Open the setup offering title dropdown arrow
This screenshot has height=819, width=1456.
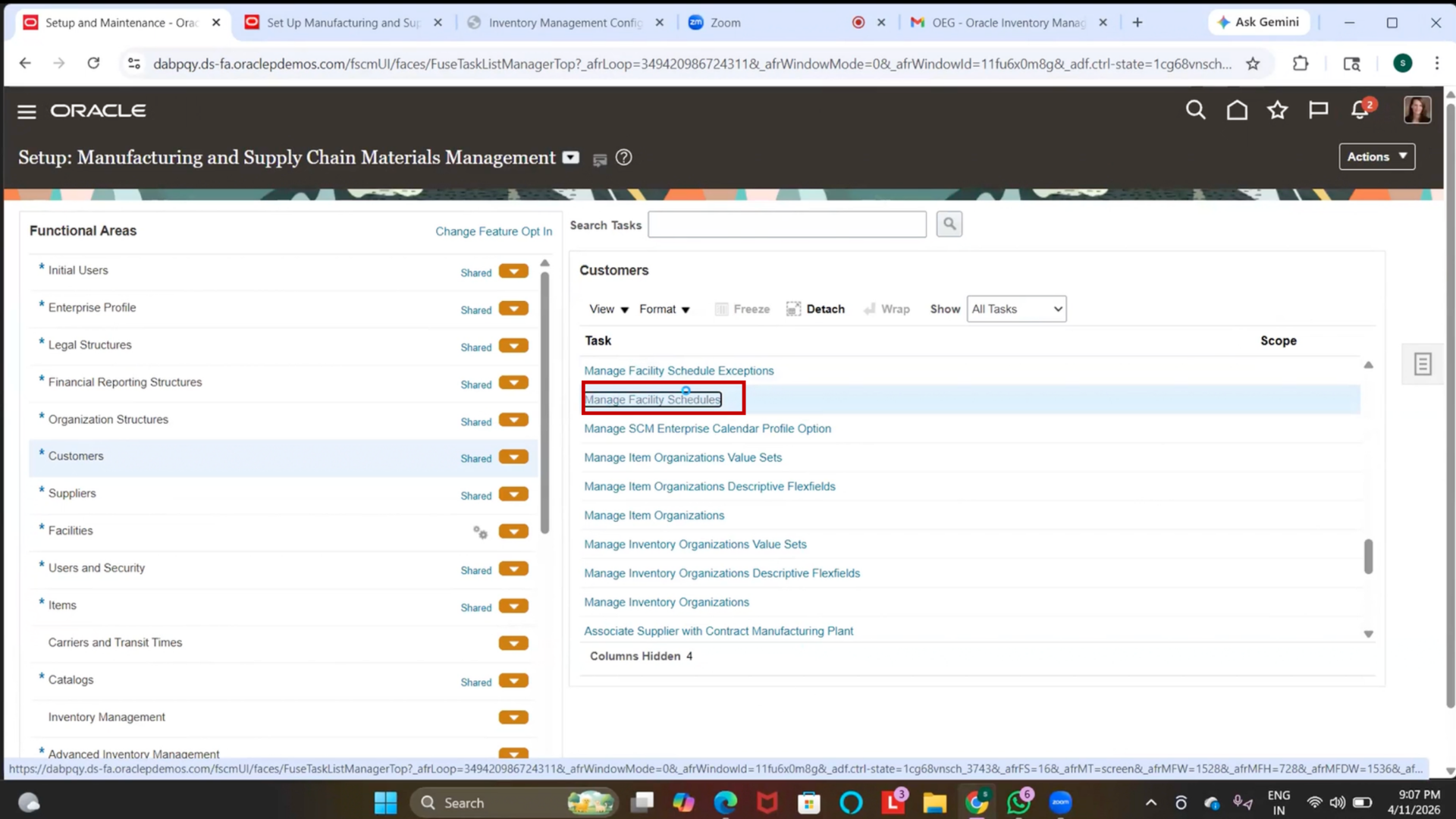pyautogui.click(x=570, y=158)
